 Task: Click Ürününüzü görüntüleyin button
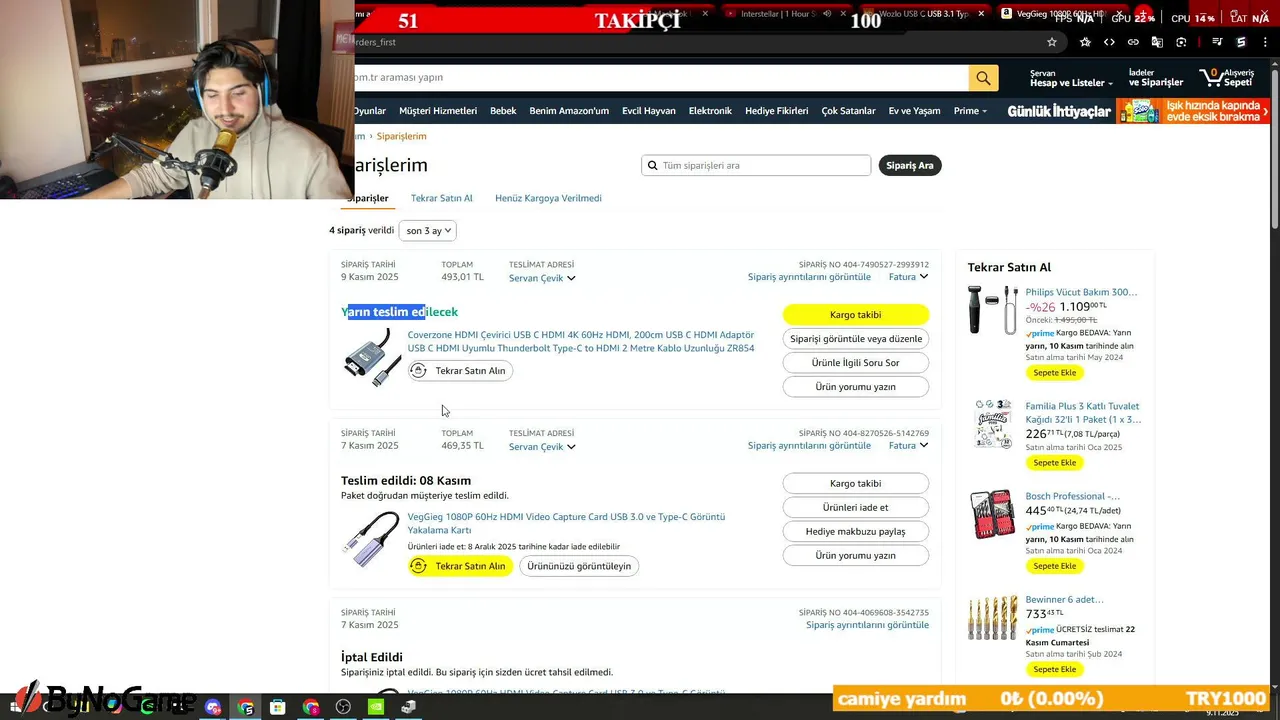point(580,566)
